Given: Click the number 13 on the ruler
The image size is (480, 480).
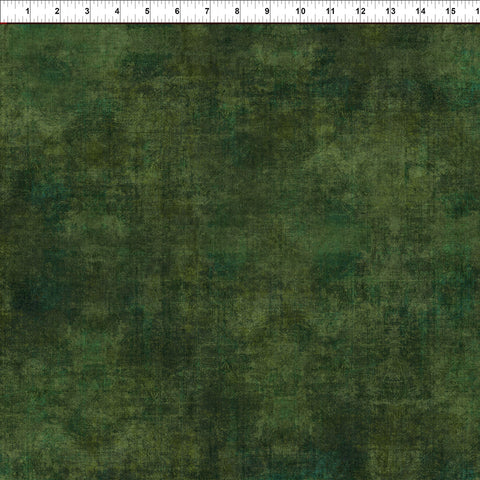Looking at the screenshot, I should (390, 11).
